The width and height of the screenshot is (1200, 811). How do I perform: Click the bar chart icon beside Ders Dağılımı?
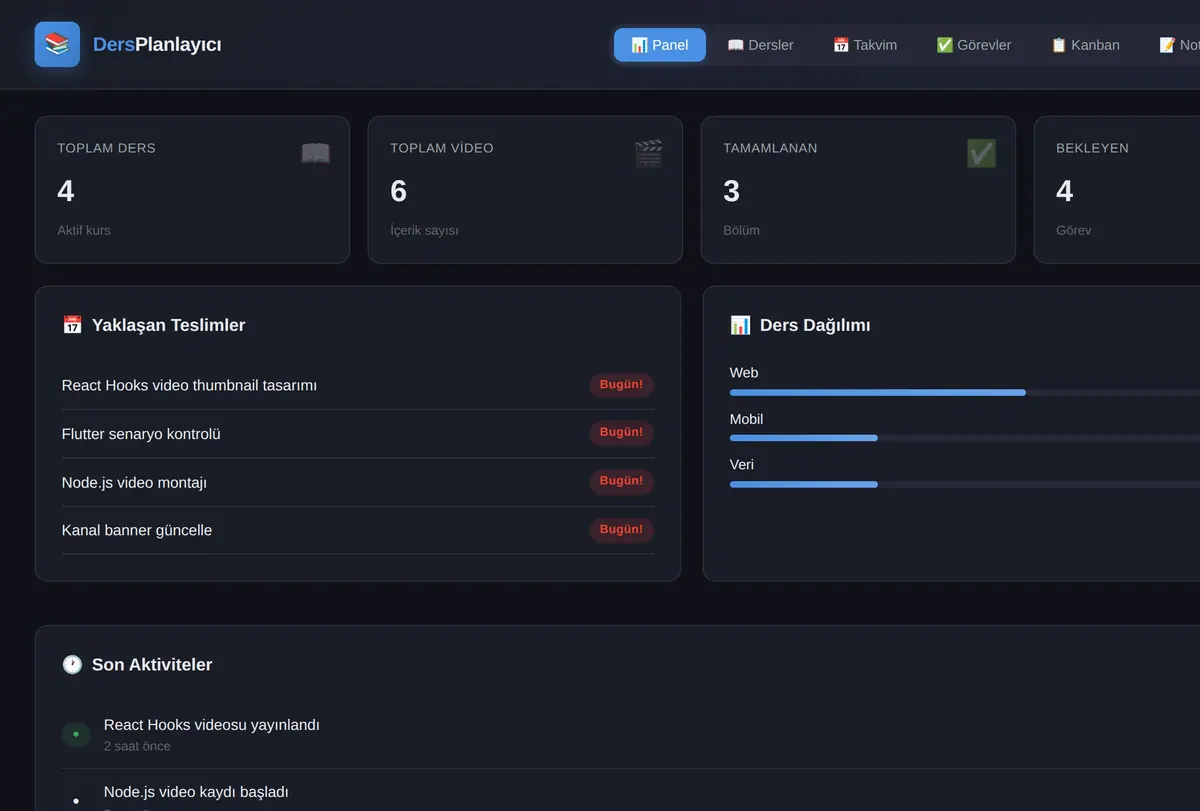pyautogui.click(x=740, y=325)
